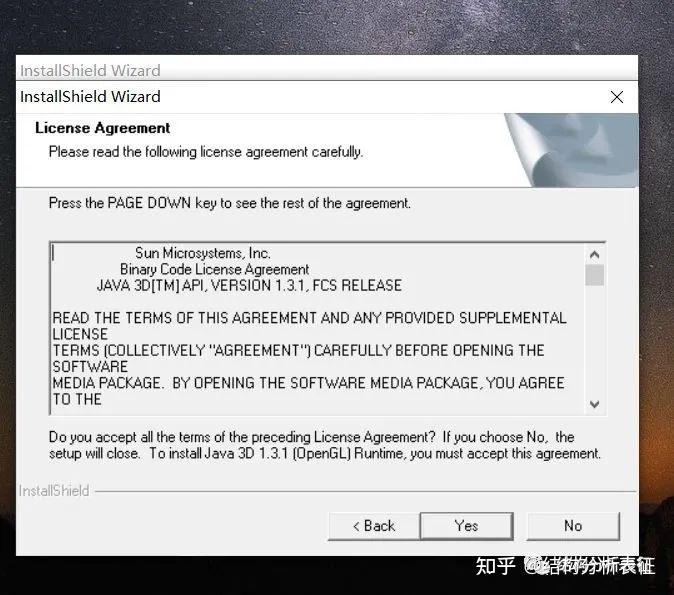Click the license scrollbar down arrow
Screen dimensions: 674x595
(x=594, y=404)
